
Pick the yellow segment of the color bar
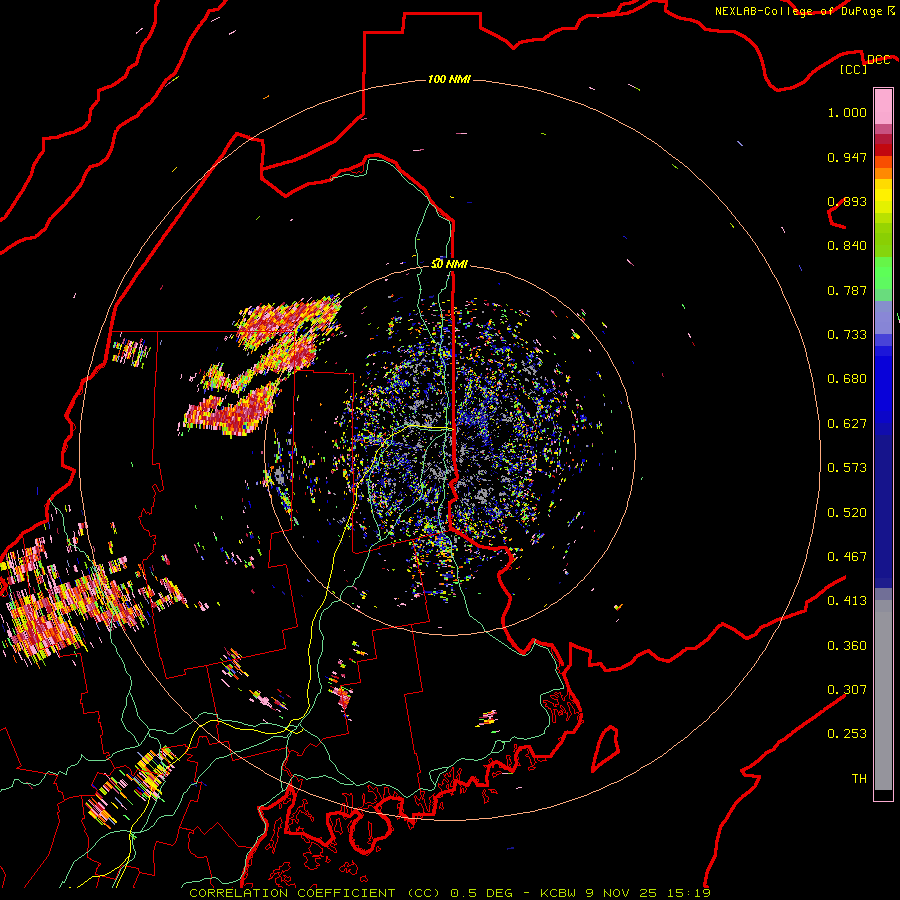click(883, 197)
